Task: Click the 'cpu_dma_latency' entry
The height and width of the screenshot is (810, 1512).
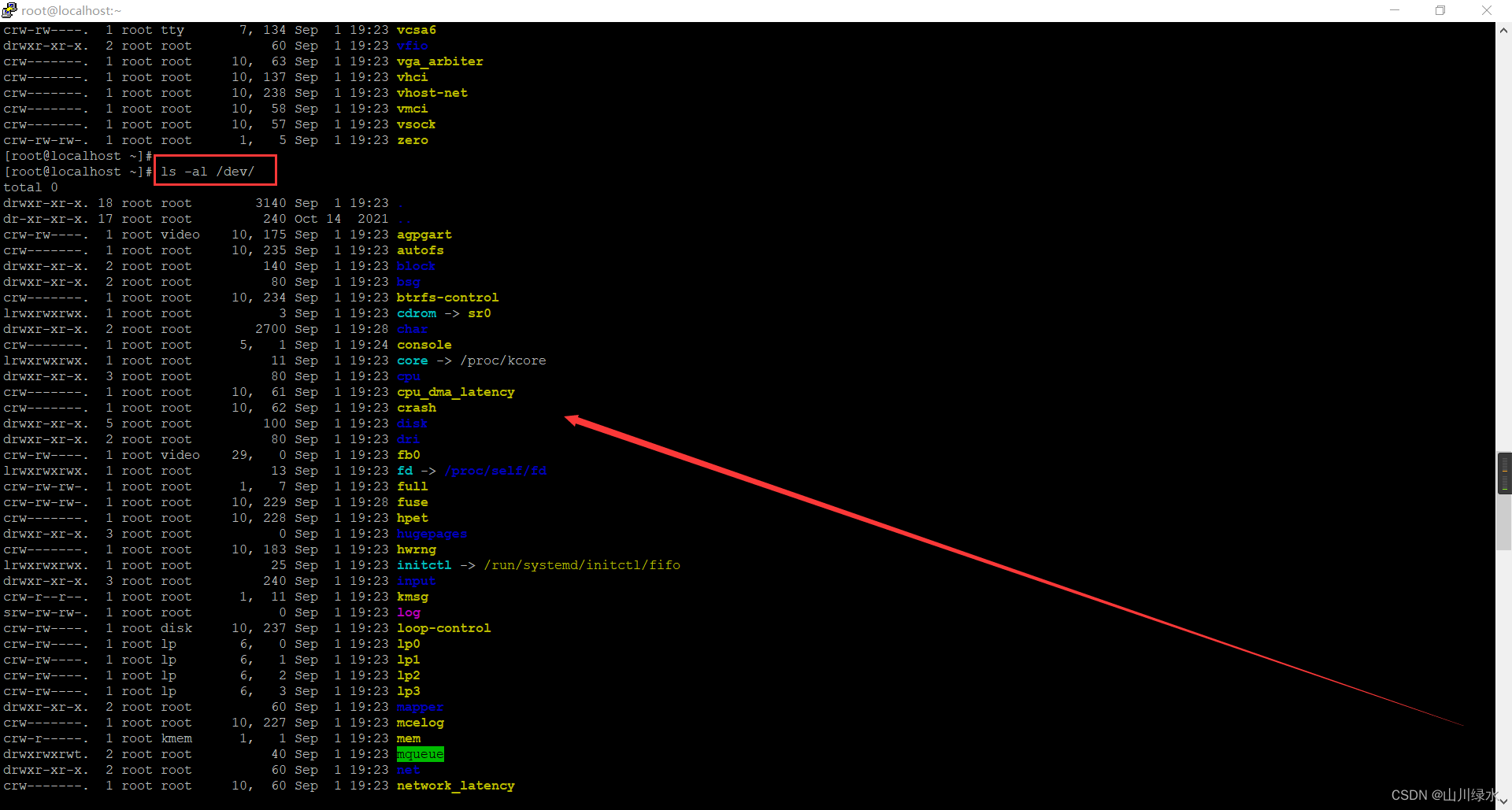Action: [x=456, y=392]
